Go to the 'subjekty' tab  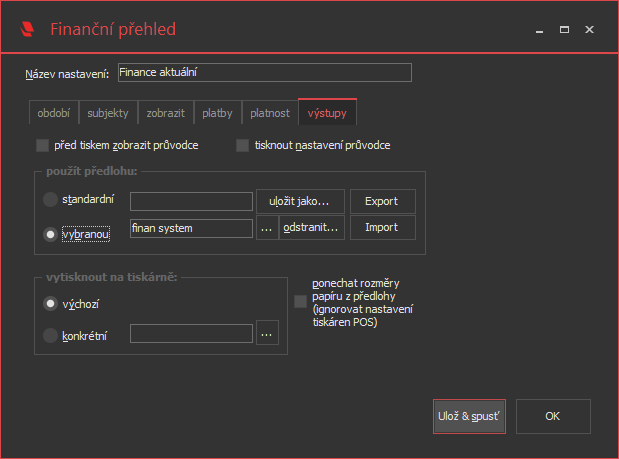108,113
